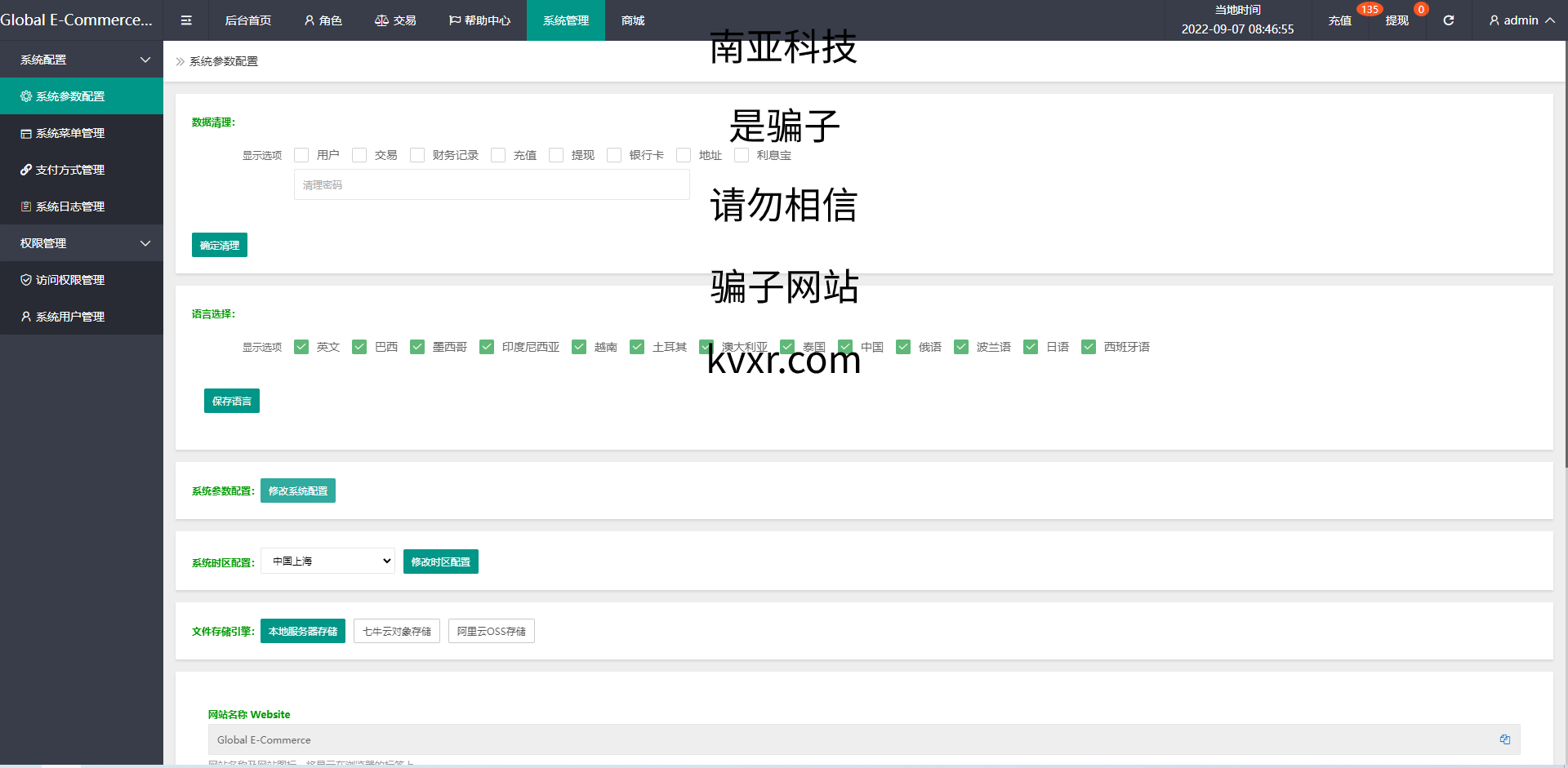Open 系统日志管理 in the sidebar
1568x768 pixels.
82,206
